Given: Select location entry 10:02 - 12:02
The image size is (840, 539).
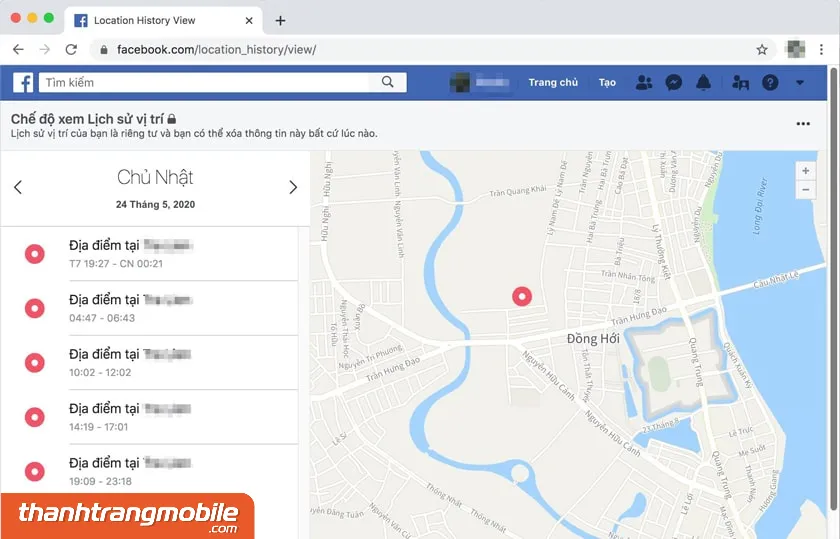Looking at the screenshot, I should 149,363.
